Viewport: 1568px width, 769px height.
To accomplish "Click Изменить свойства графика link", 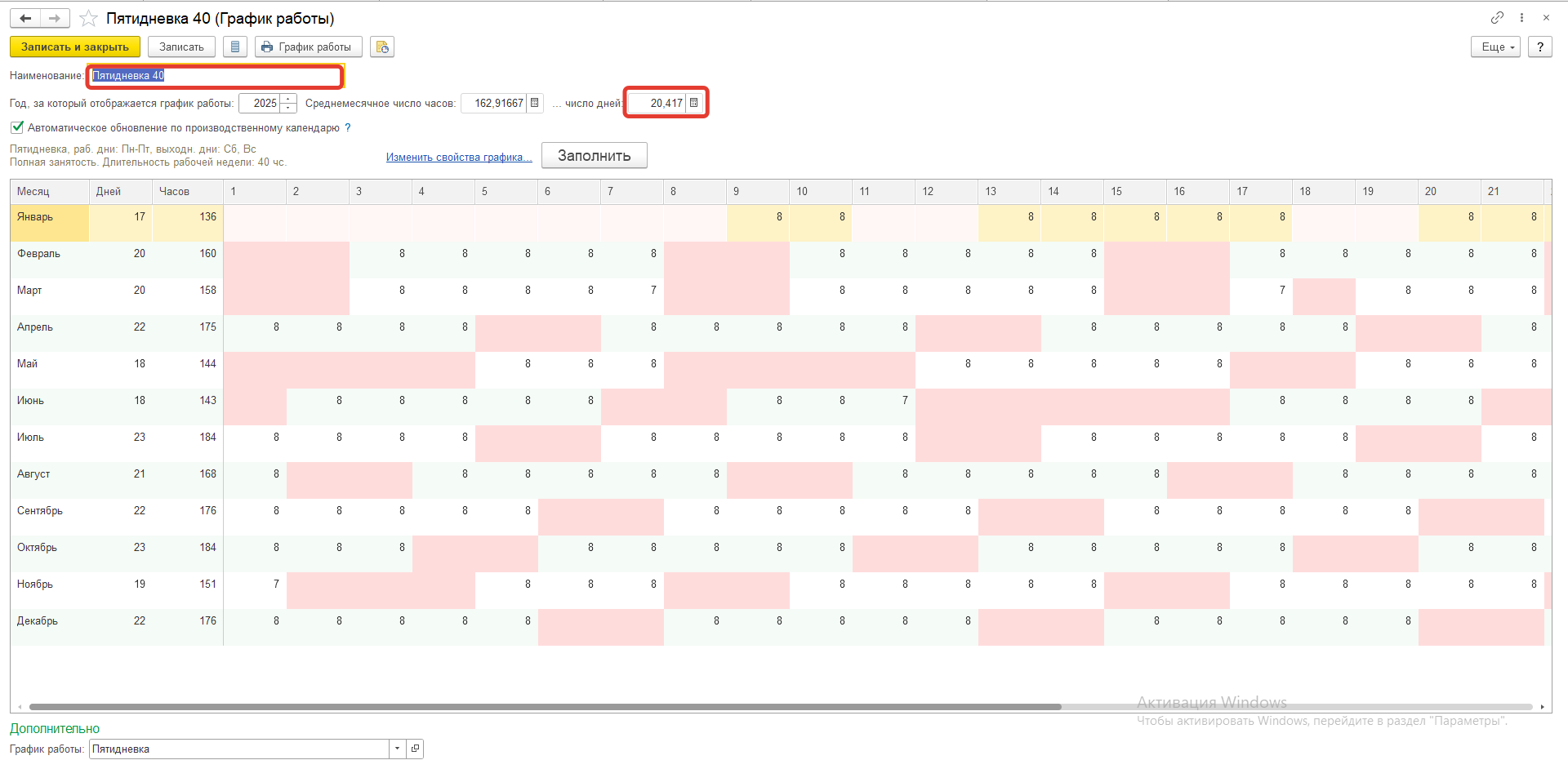I will coord(458,157).
